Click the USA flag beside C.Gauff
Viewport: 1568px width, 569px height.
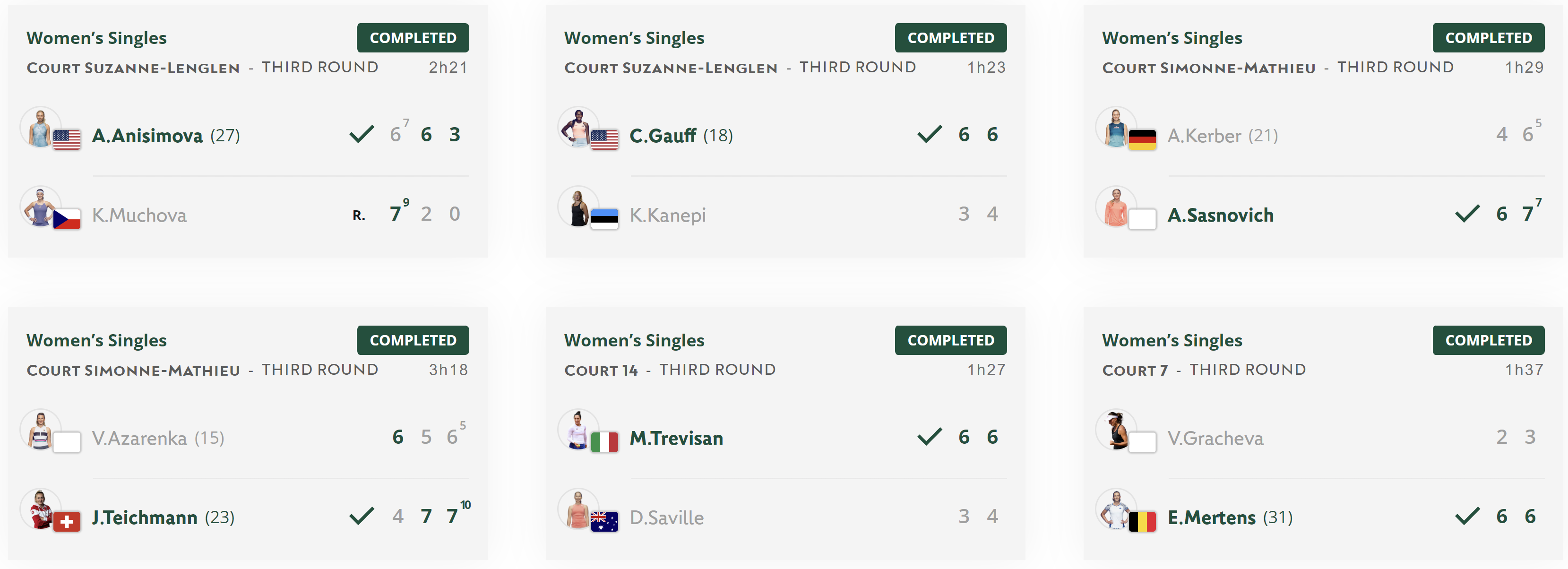pos(604,139)
